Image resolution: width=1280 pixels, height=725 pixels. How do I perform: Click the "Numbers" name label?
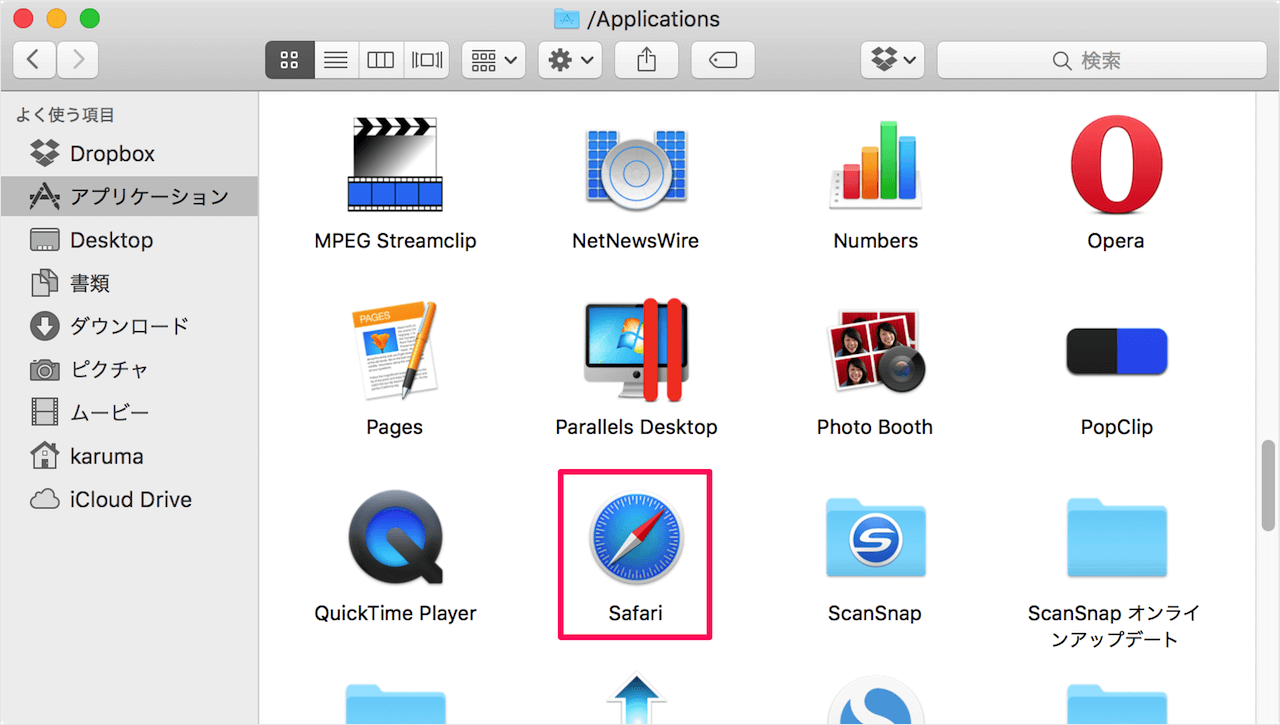coord(876,241)
